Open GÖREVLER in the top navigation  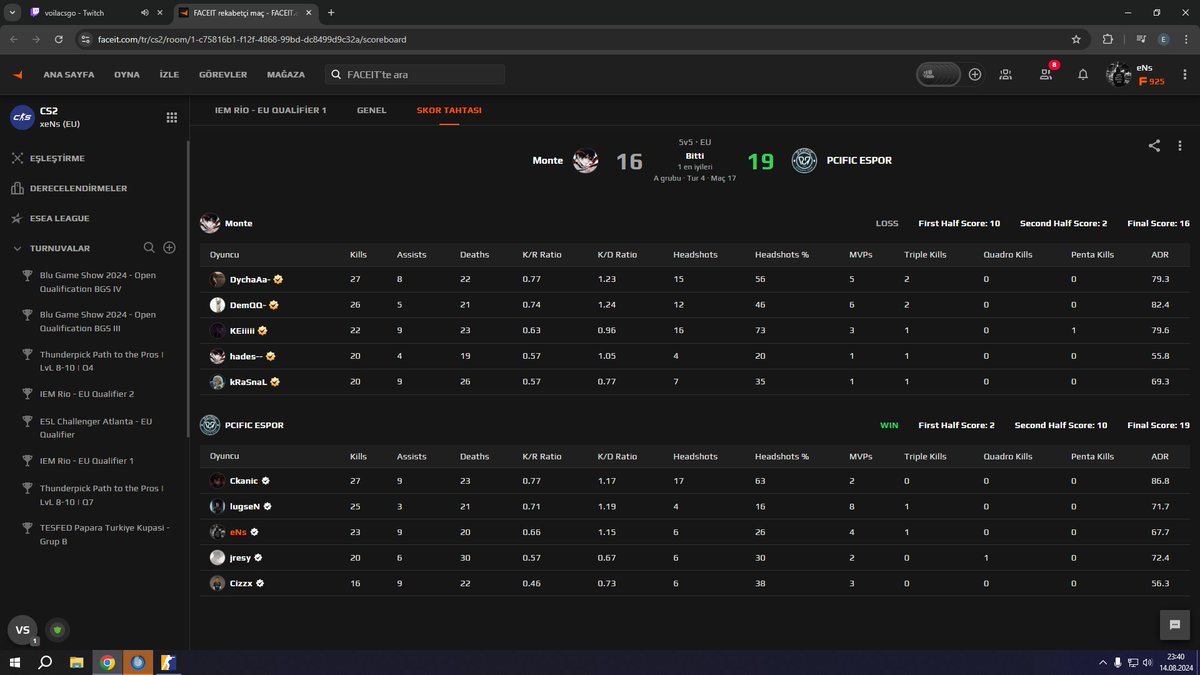pyautogui.click(x=223, y=74)
